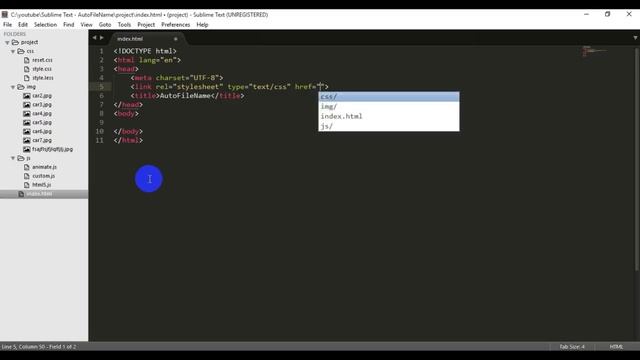Click the image icon beside car3.jpg
The height and width of the screenshot is (360, 640).
coord(27,105)
